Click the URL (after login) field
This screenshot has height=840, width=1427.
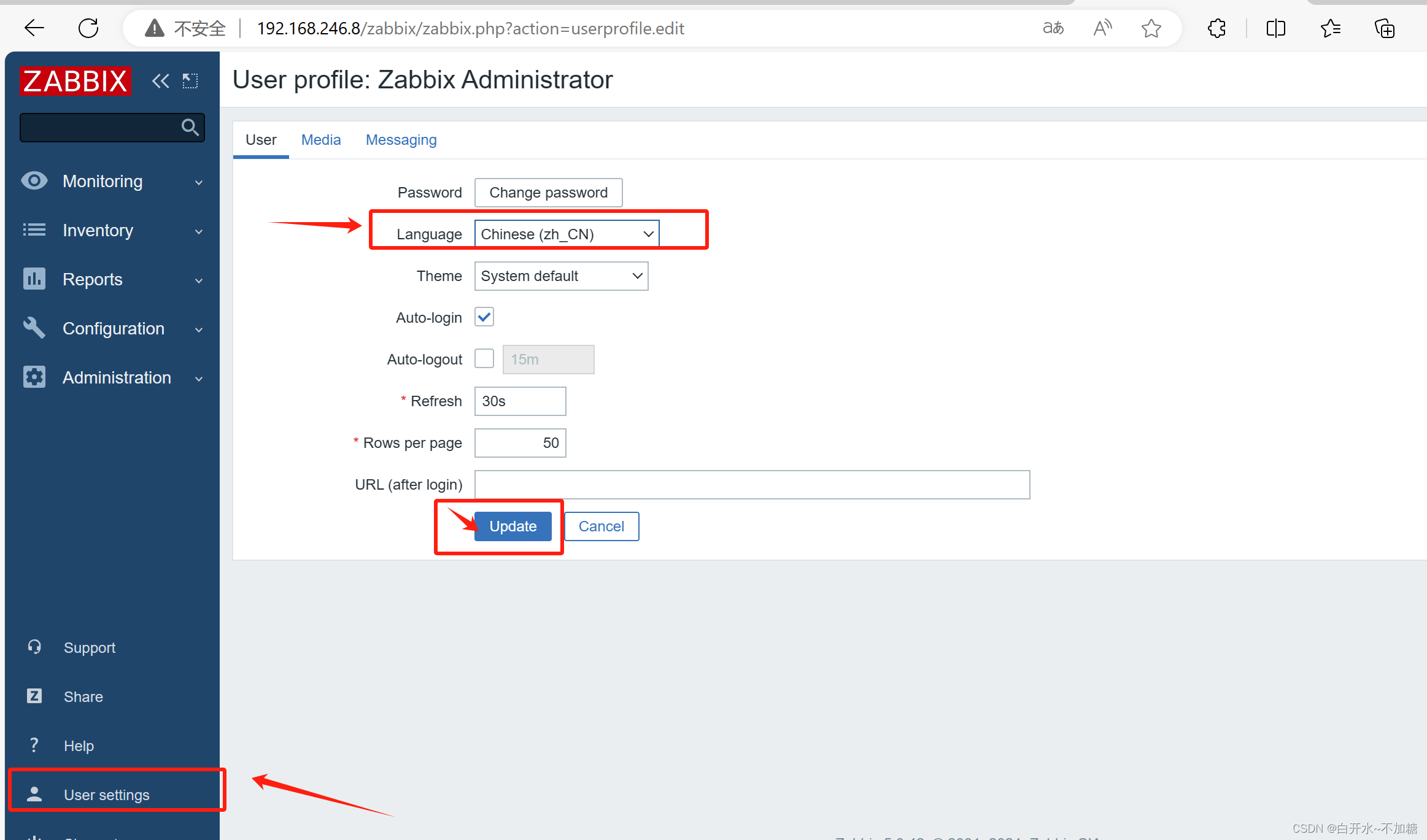click(x=752, y=484)
